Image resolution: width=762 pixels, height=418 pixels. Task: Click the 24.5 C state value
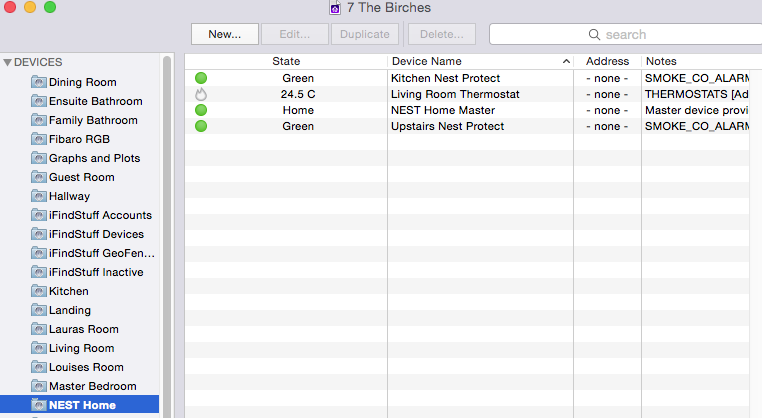click(x=298, y=94)
